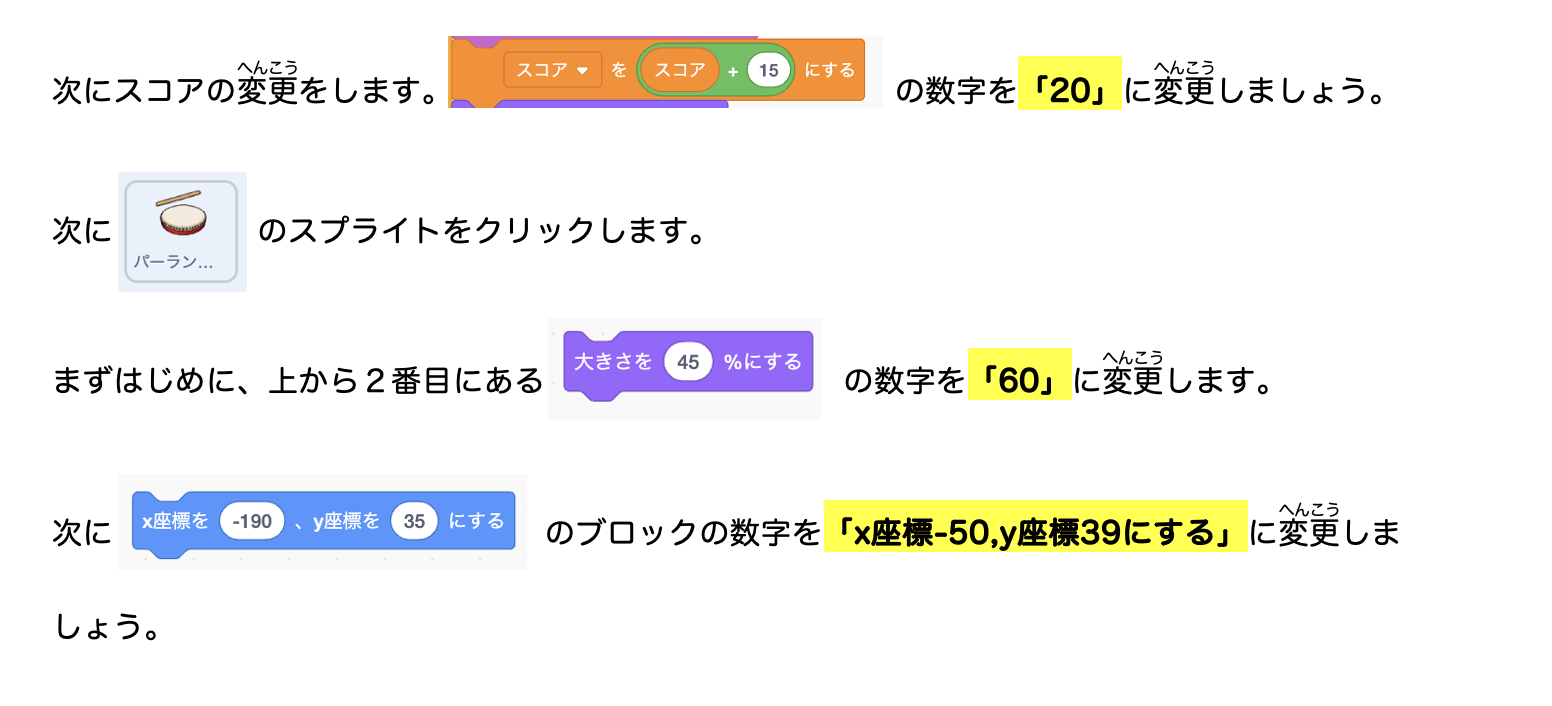1552x706 pixels.
Task: Click the 45 value in the size block
Action: tap(688, 361)
